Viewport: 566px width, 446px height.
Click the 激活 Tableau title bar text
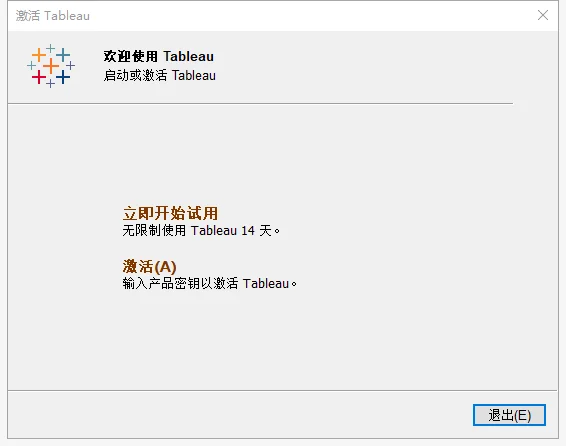(53, 16)
